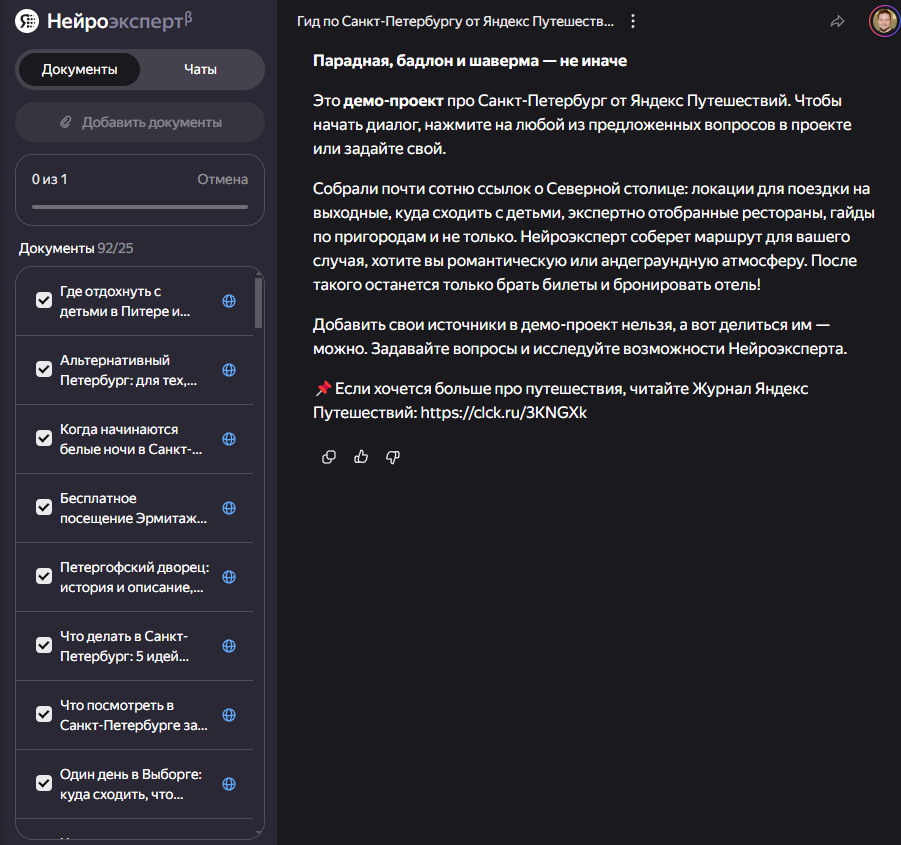Viewport: 901px width, 845px height.
Task: Uncheck Альтернативный Петербург document
Action: coord(44,369)
